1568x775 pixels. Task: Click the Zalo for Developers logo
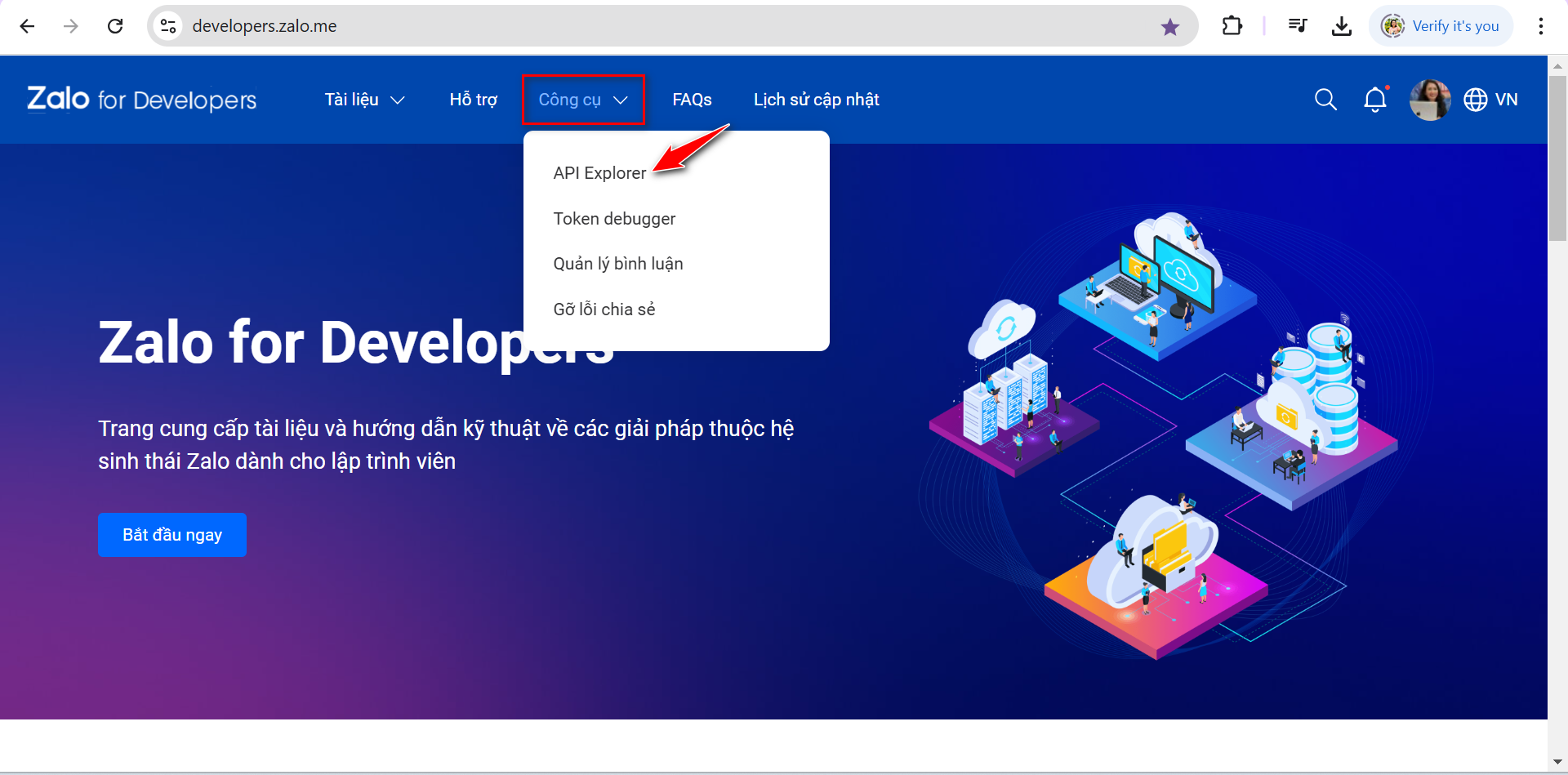pos(140,99)
